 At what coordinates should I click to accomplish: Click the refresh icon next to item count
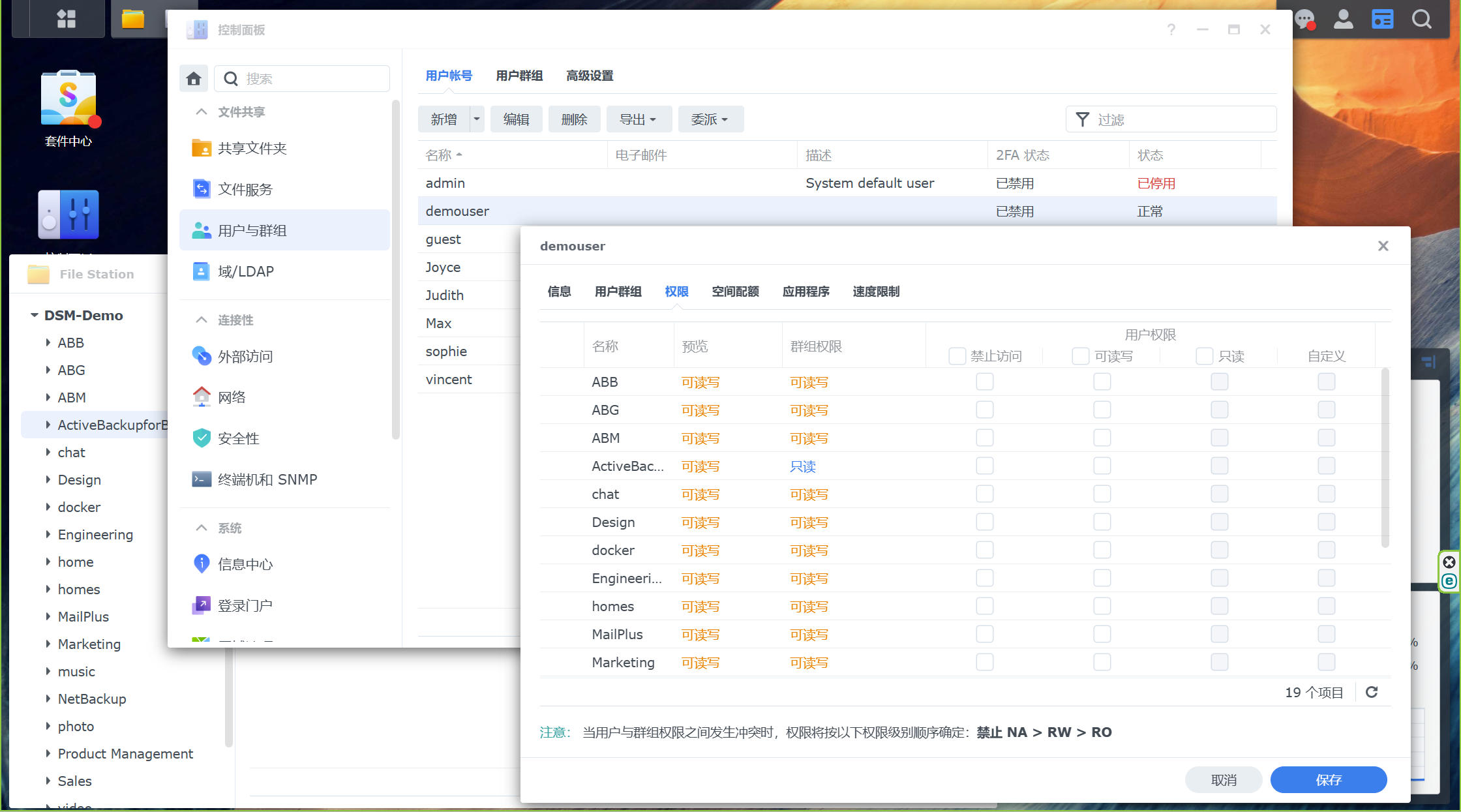point(1372,692)
